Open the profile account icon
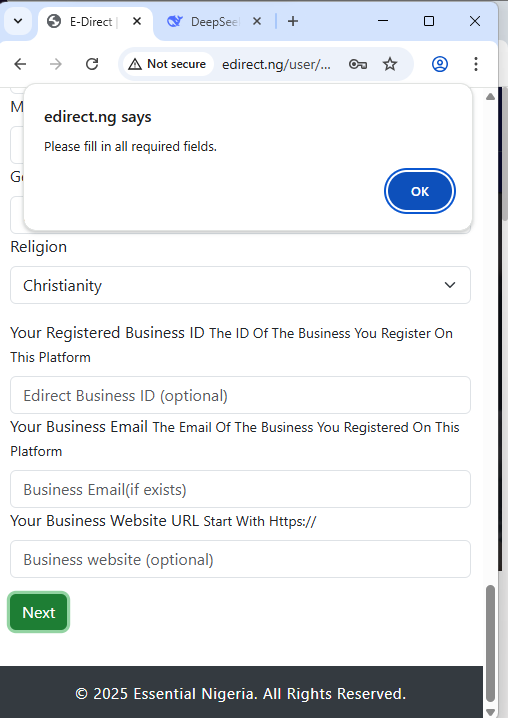Viewport: 508px width, 718px height. coord(440,64)
